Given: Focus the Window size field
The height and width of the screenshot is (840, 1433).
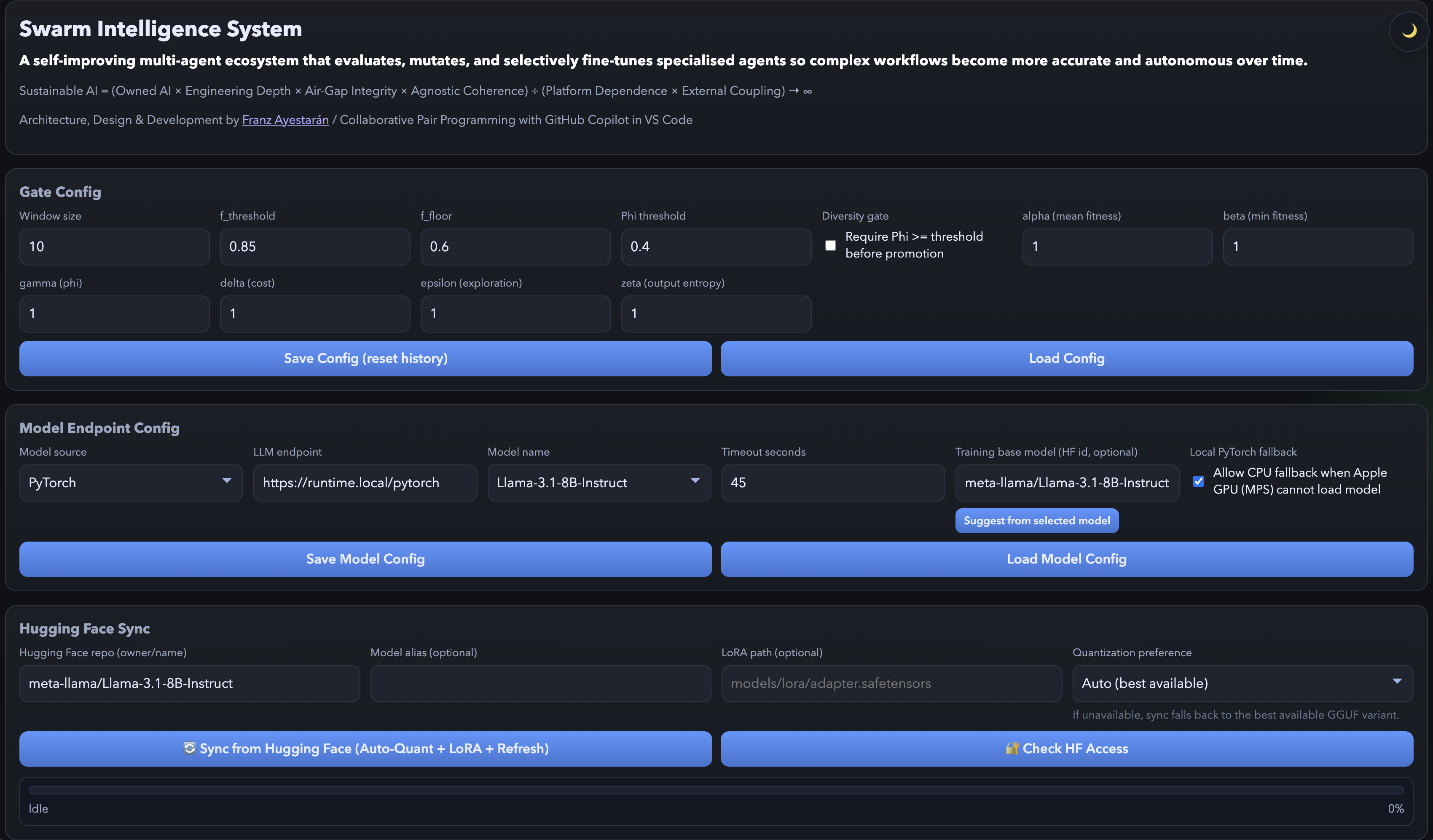Looking at the screenshot, I should point(114,247).
